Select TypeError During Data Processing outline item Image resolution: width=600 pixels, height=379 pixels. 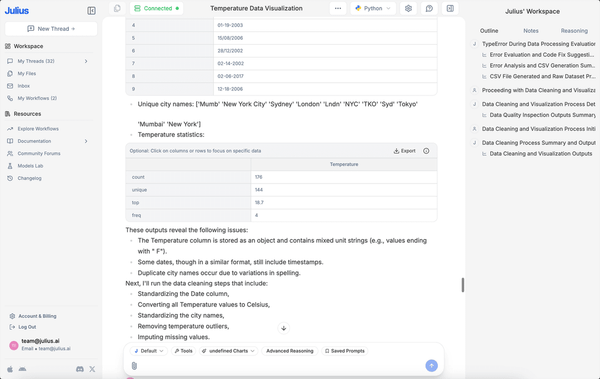point(538,44)
